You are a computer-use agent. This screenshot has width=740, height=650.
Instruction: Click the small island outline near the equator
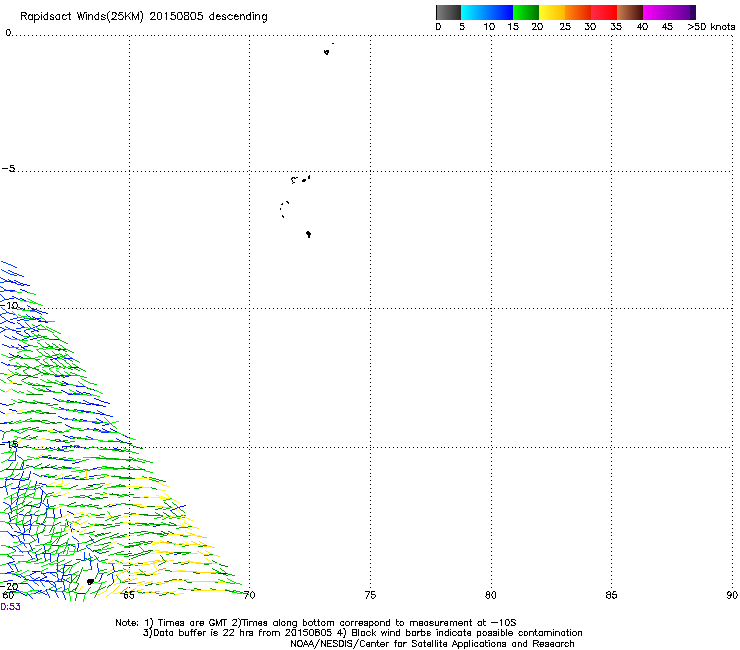pos(327,52)
